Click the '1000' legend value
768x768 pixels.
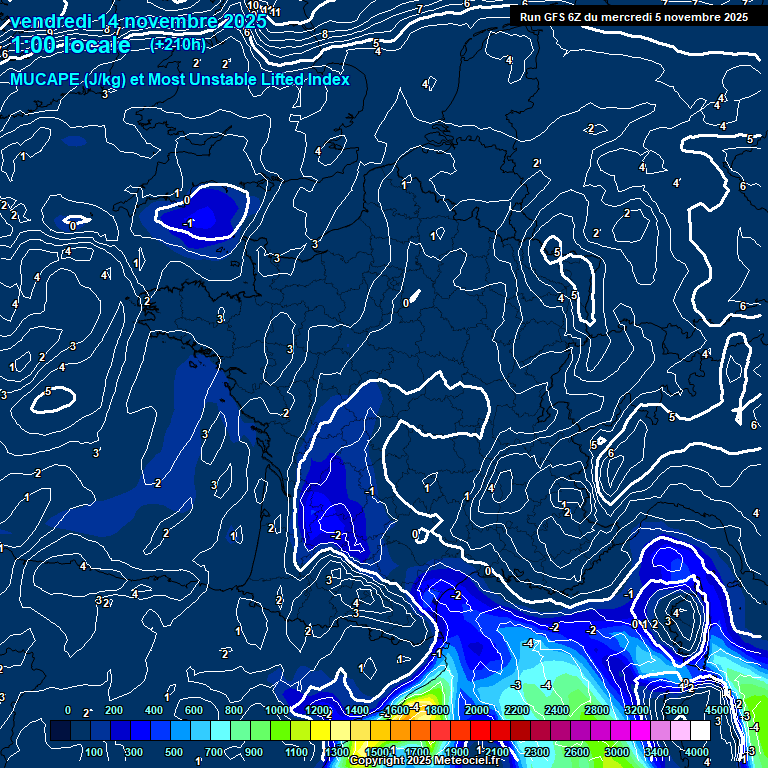[277, 710]
